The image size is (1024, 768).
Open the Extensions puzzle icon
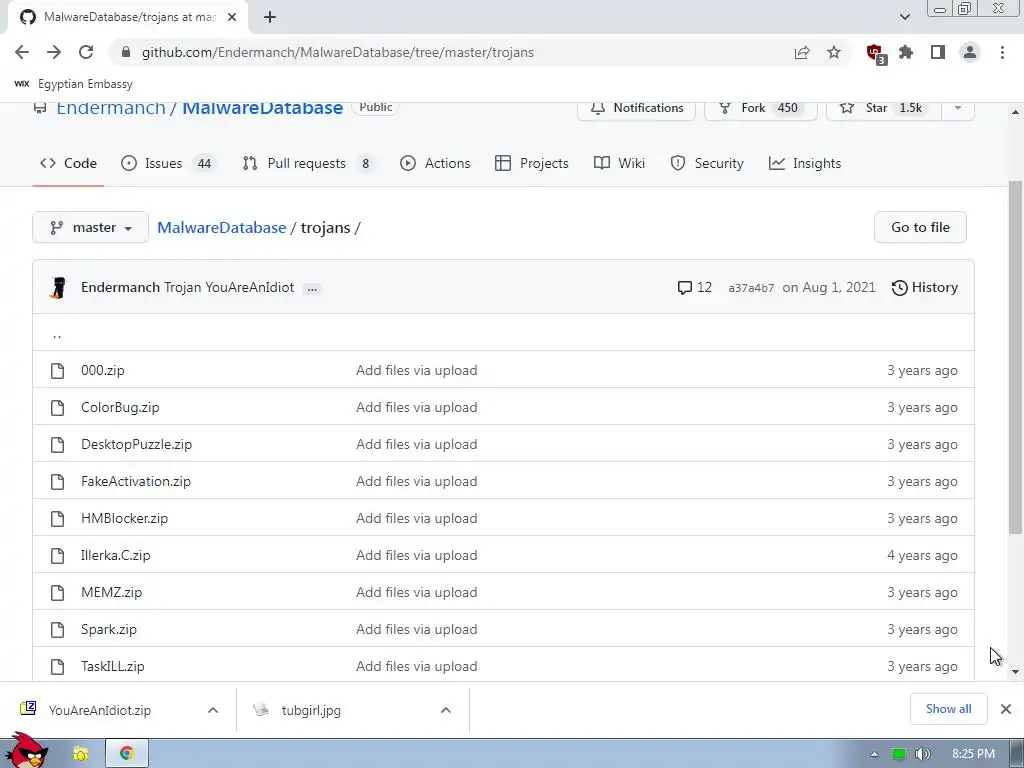point(906,52)
